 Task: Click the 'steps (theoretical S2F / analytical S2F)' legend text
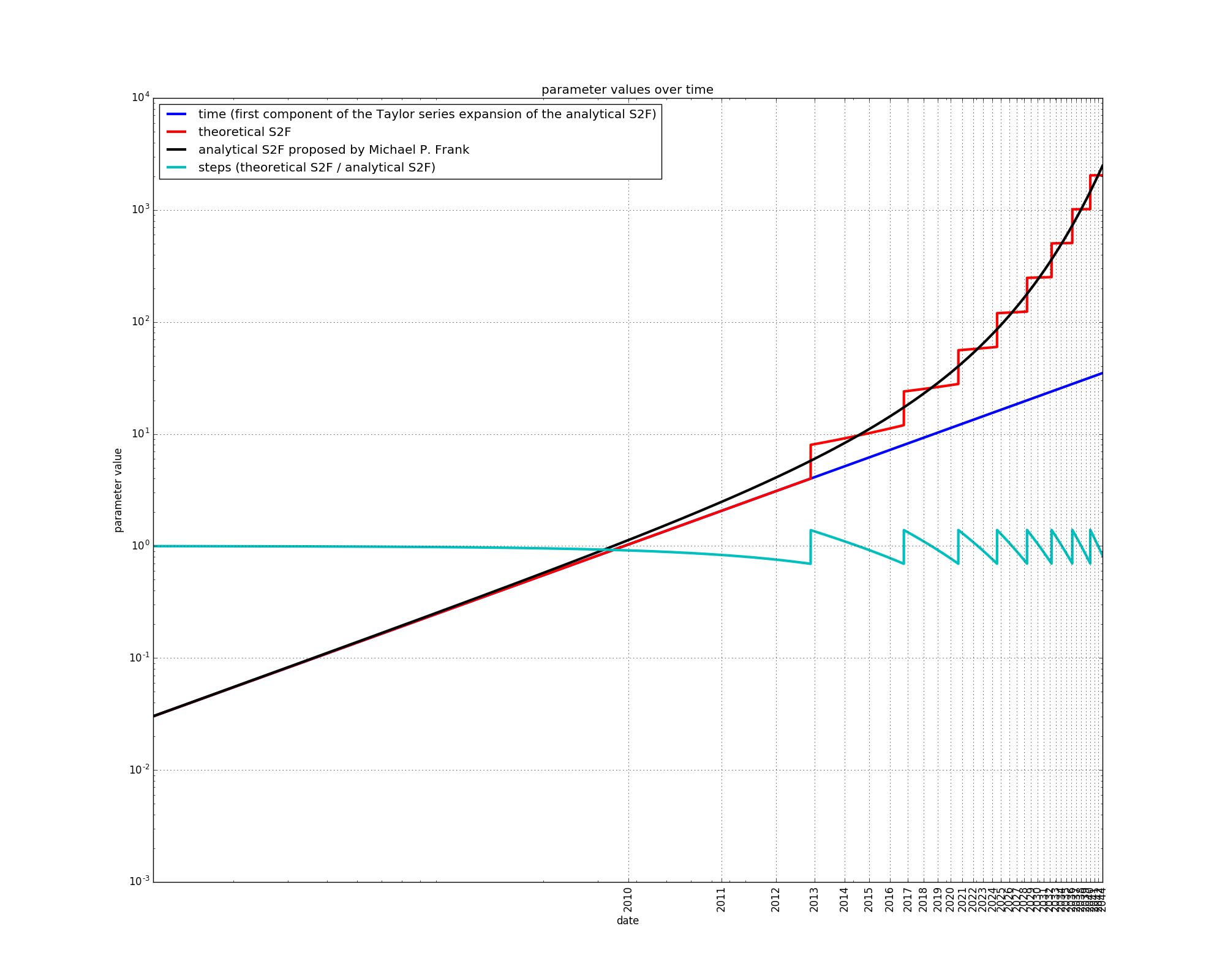[316, 168]
